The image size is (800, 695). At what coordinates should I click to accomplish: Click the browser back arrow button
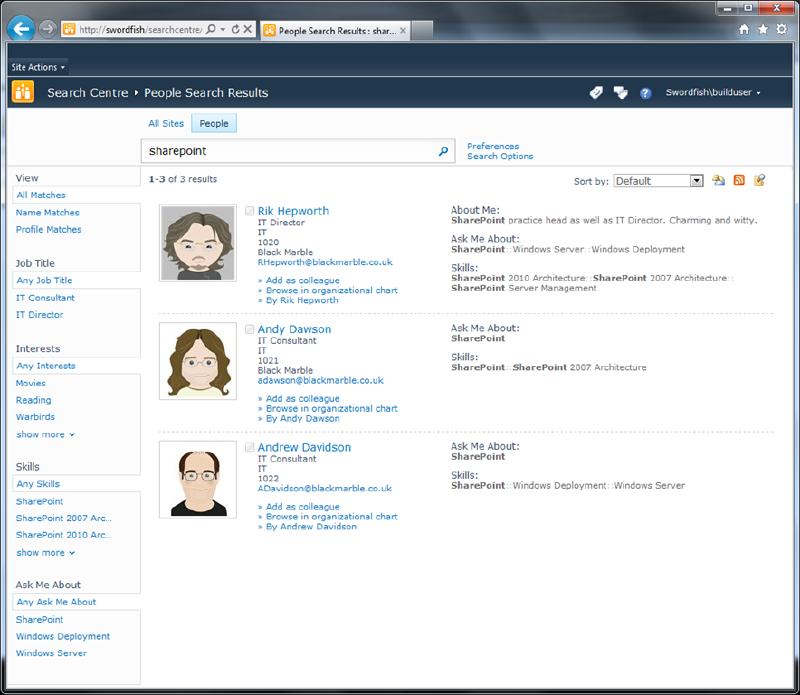(21, 29)
